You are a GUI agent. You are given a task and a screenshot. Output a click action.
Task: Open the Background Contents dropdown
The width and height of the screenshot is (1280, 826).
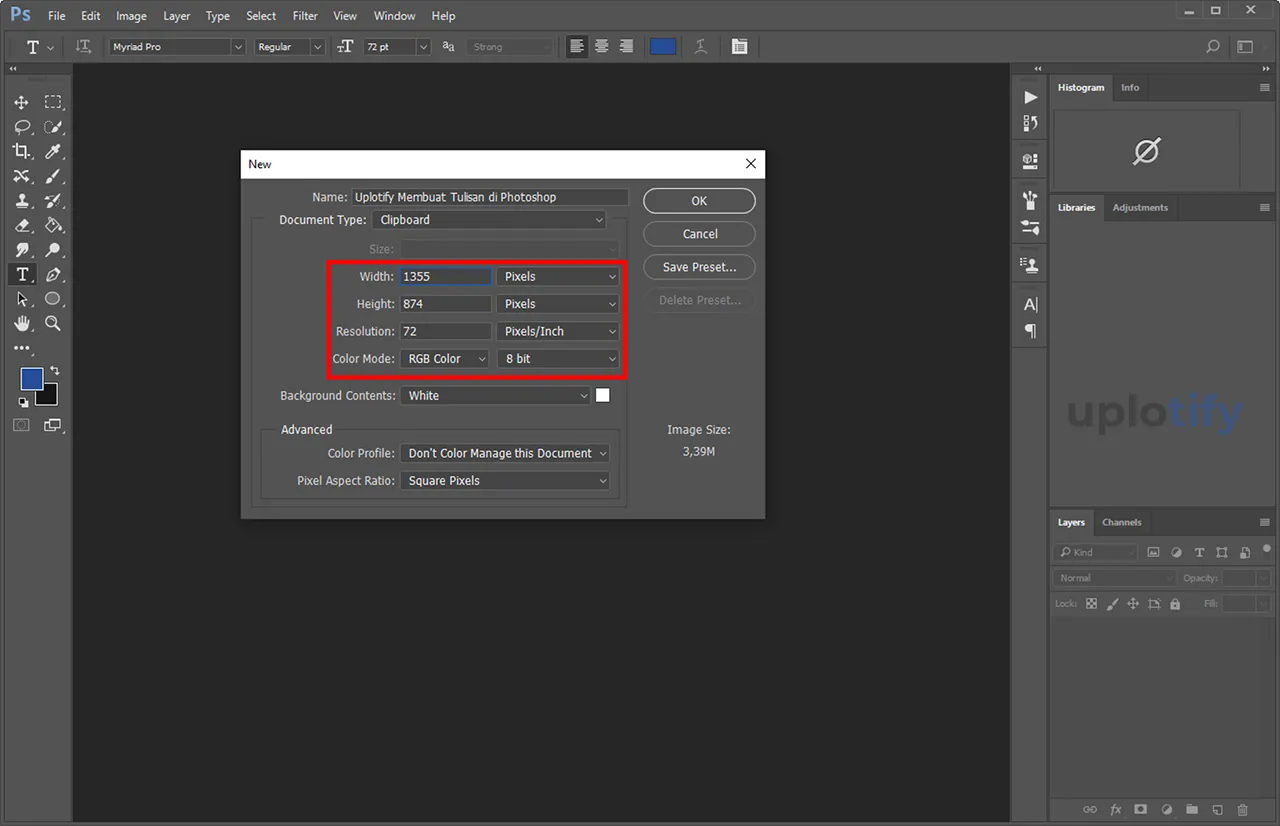tap(497, 396)
